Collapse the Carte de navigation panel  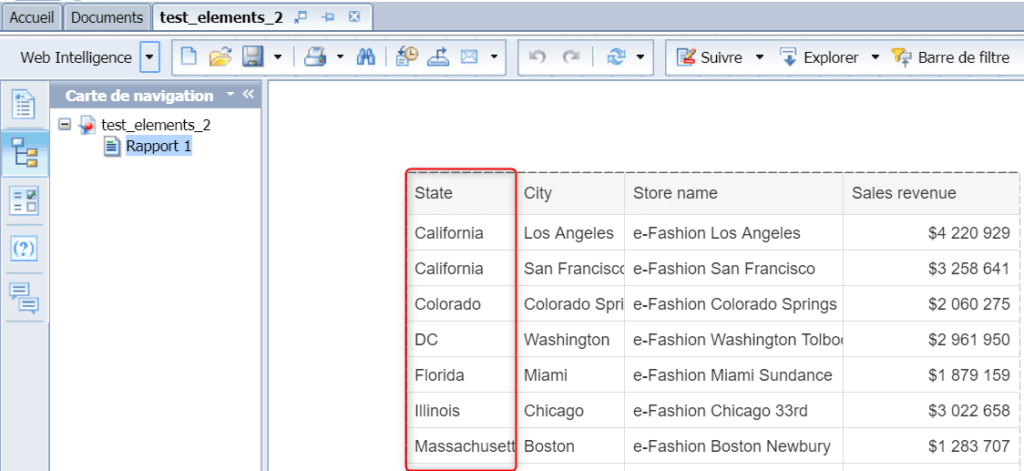[x=249, y=95]
